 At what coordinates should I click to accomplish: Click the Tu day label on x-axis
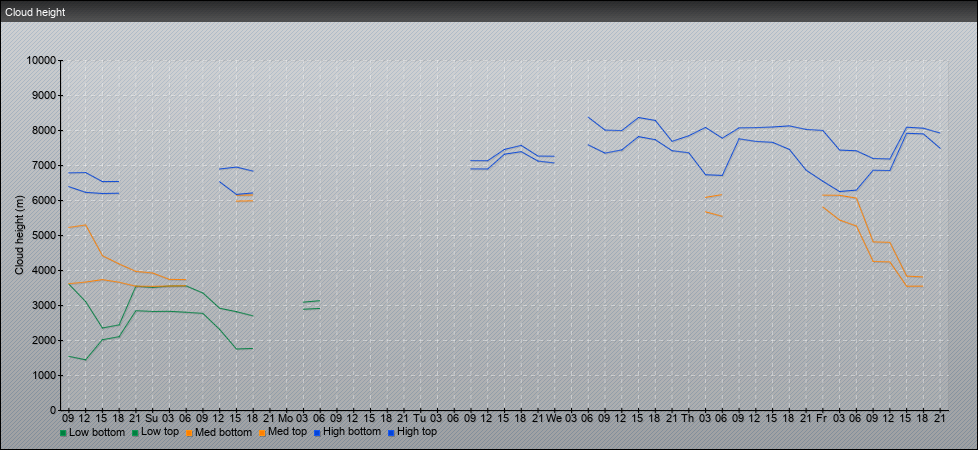[420, 418]
